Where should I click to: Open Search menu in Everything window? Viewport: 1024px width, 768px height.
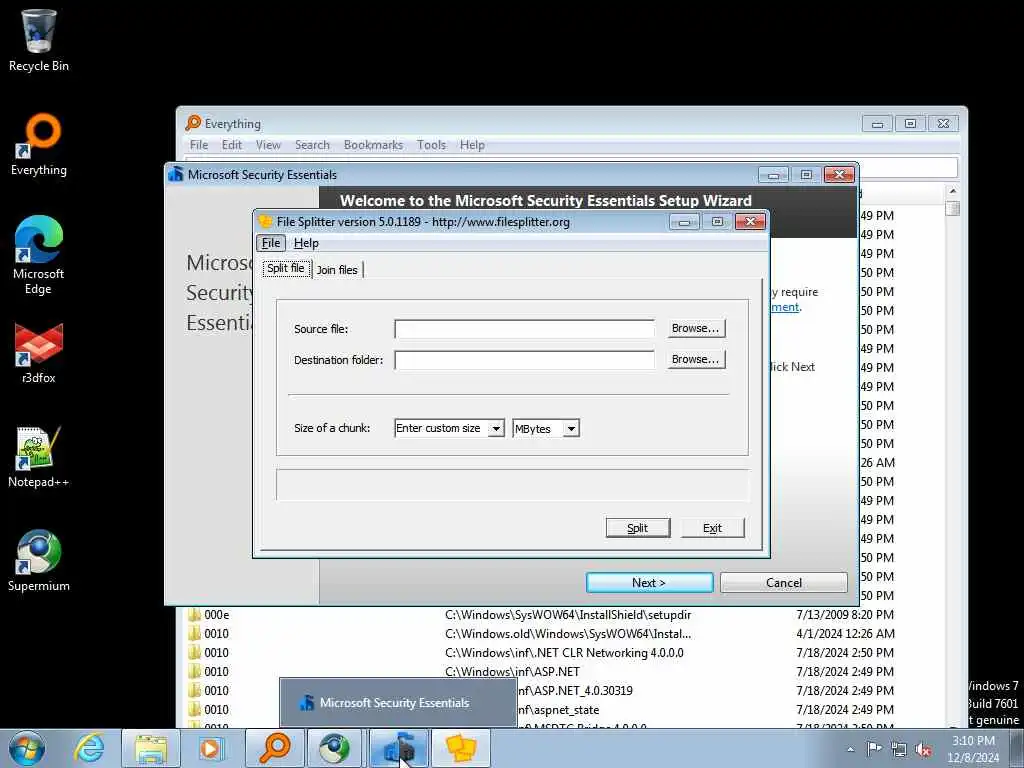point(312,145)
